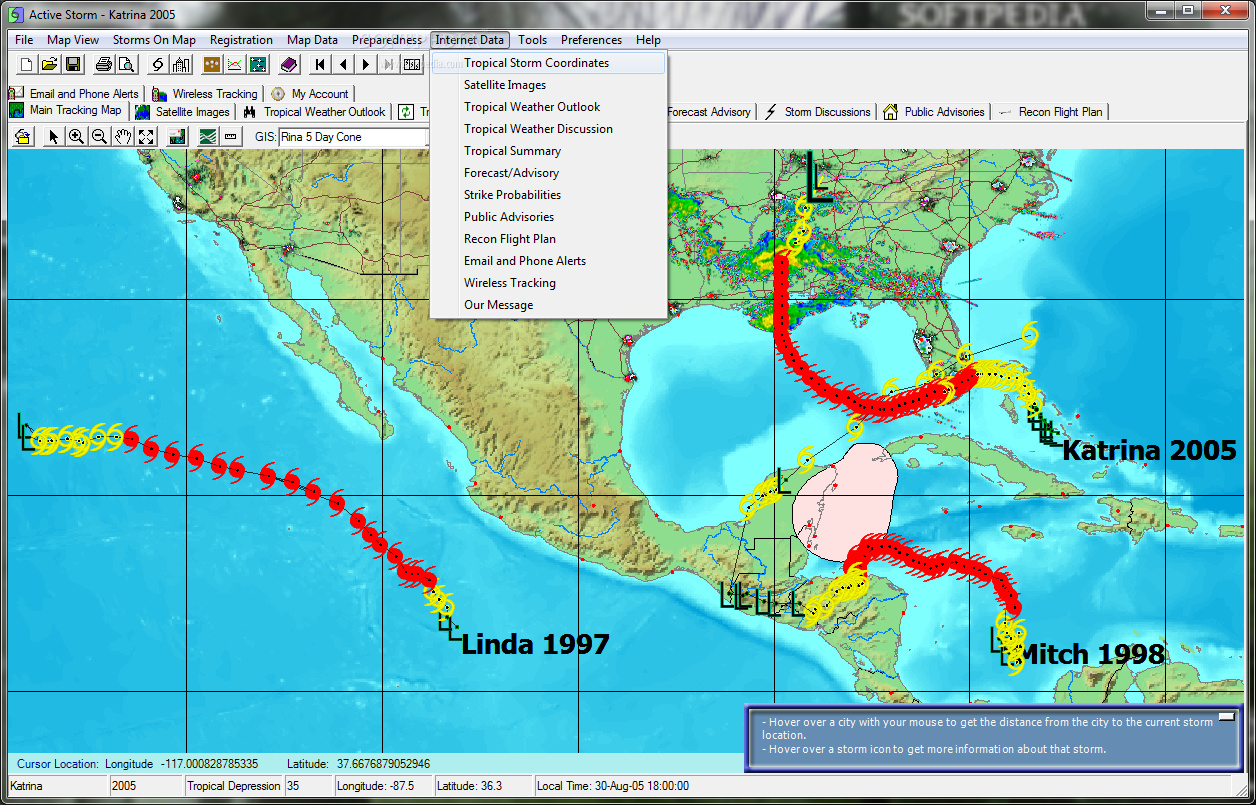Open the File menu

coord(24,40)
